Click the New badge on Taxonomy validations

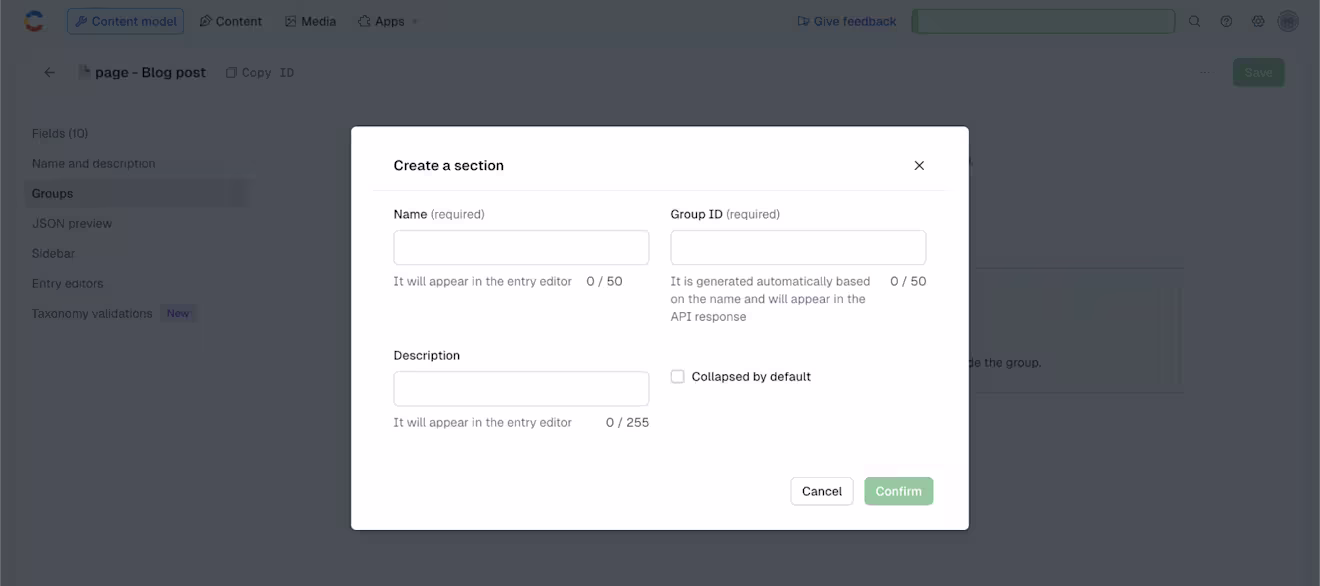[178, 313]
